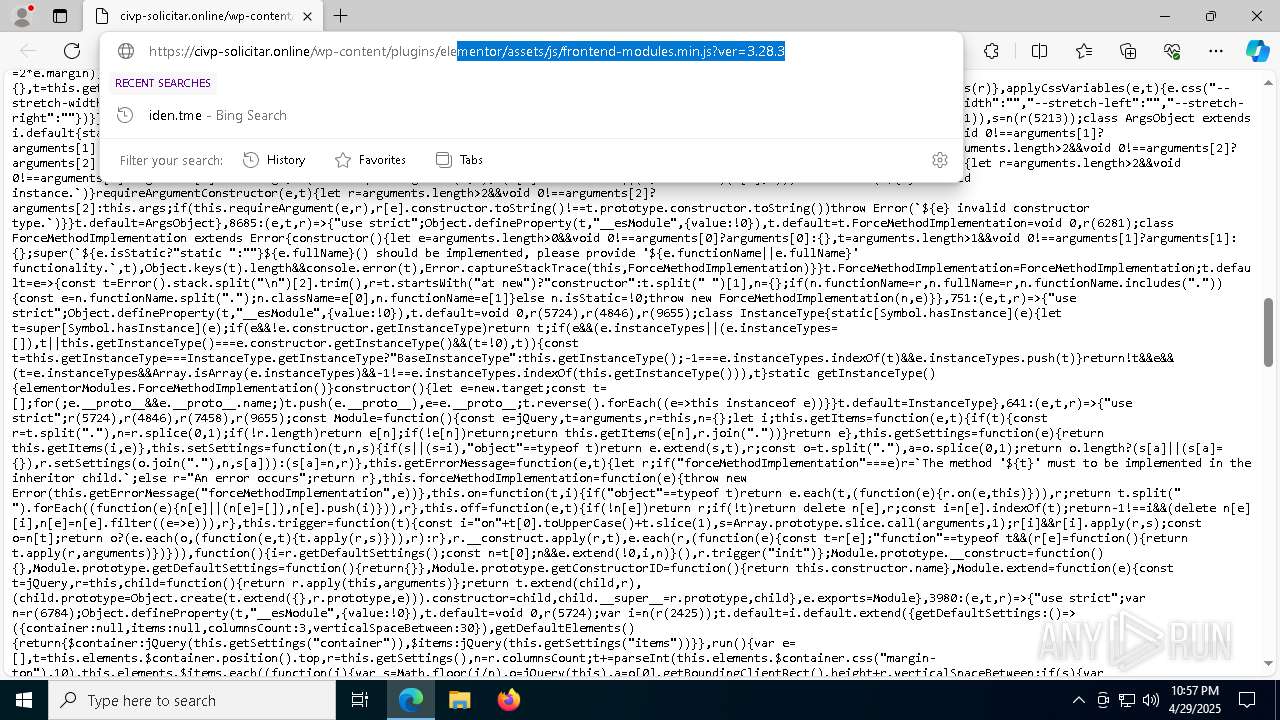Open the notification center icon

[1247, 700]
